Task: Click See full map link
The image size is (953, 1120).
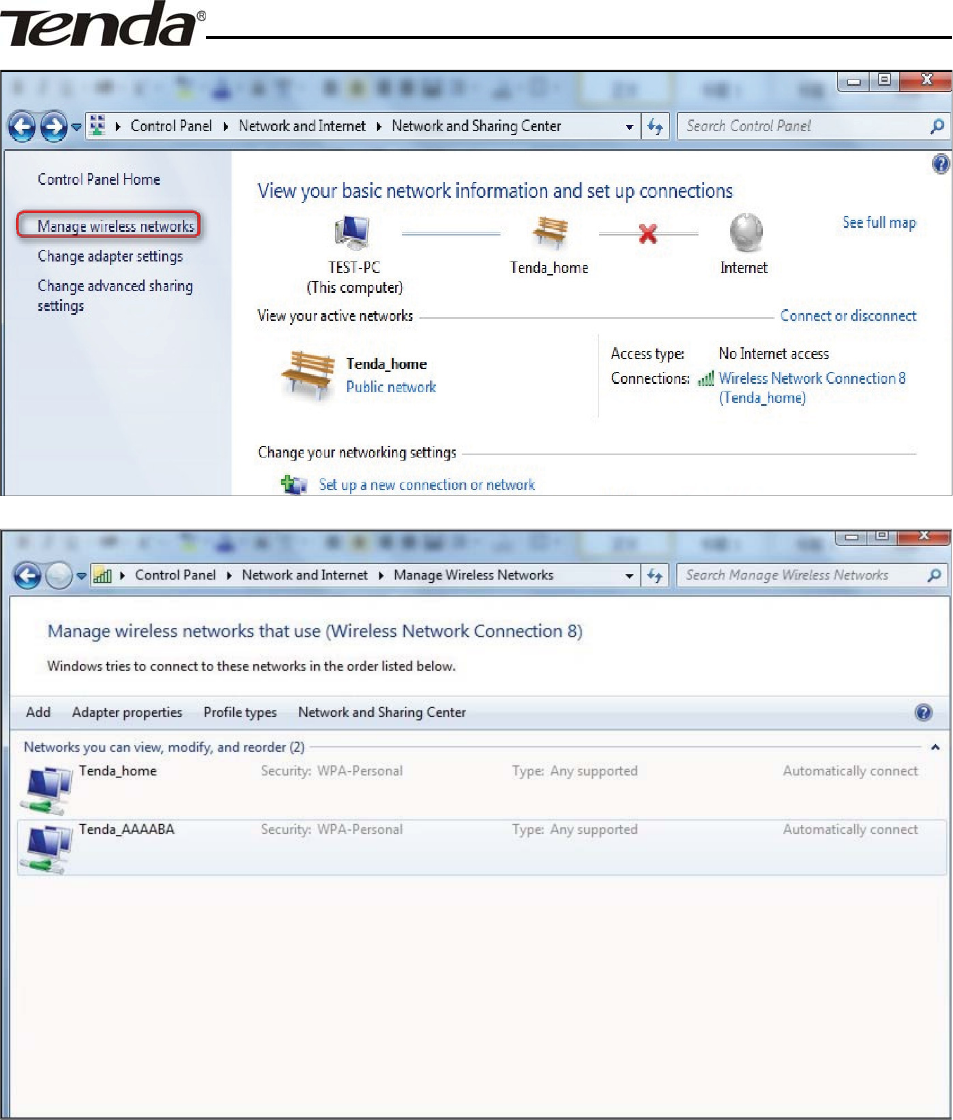Action: point(879,223)
